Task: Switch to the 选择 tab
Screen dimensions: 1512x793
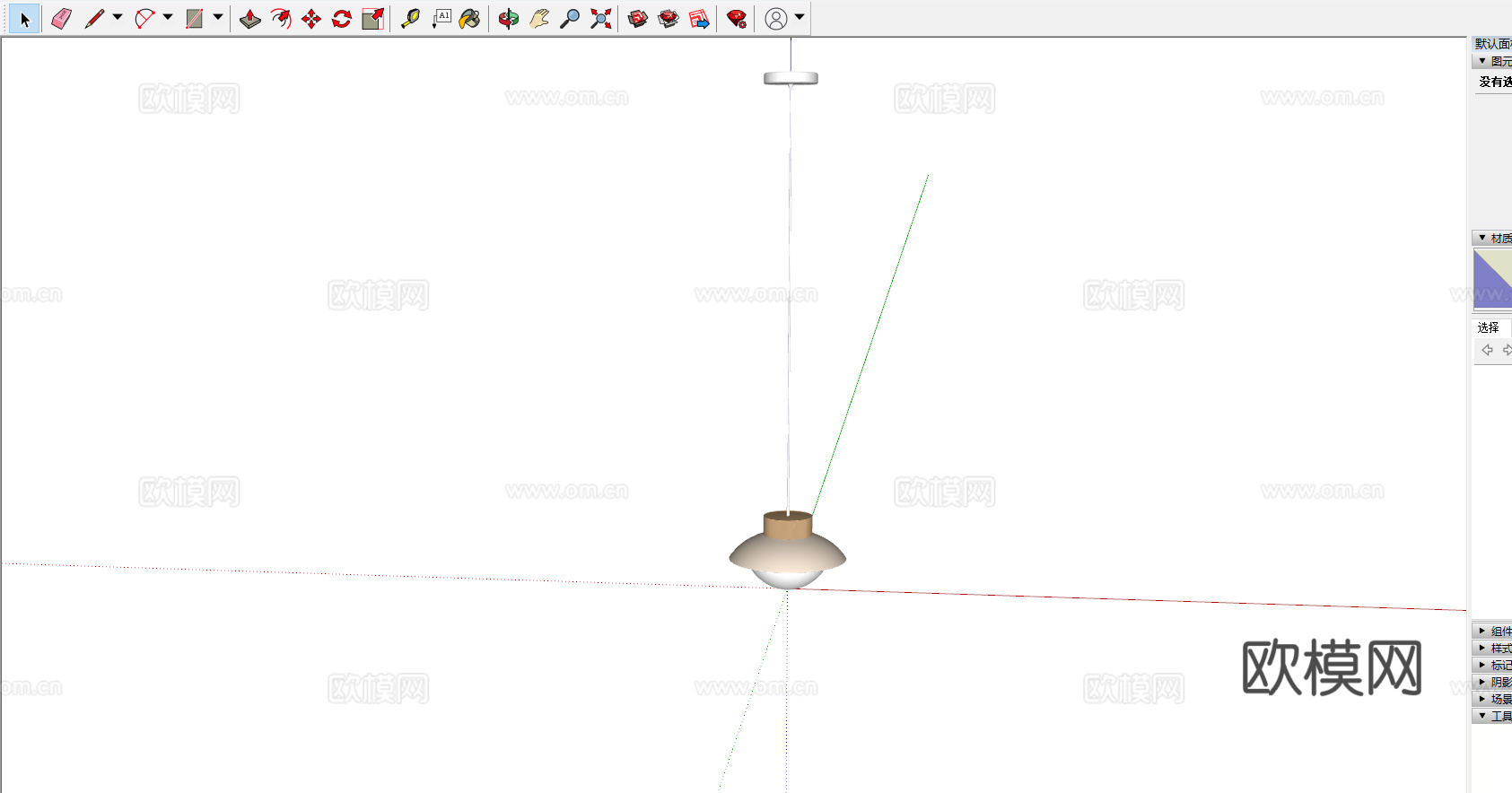Action: coord(1489,327)
